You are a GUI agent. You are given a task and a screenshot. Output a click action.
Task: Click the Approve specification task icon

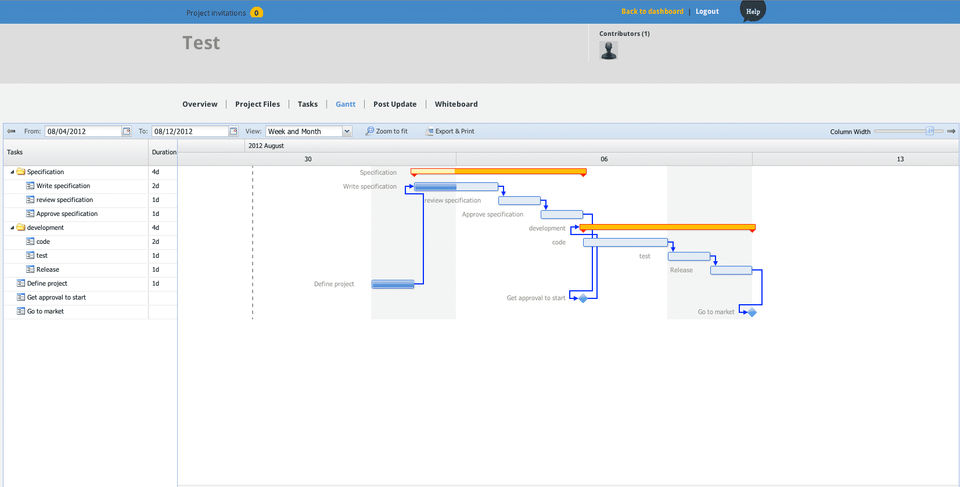[x=30, y=214]
